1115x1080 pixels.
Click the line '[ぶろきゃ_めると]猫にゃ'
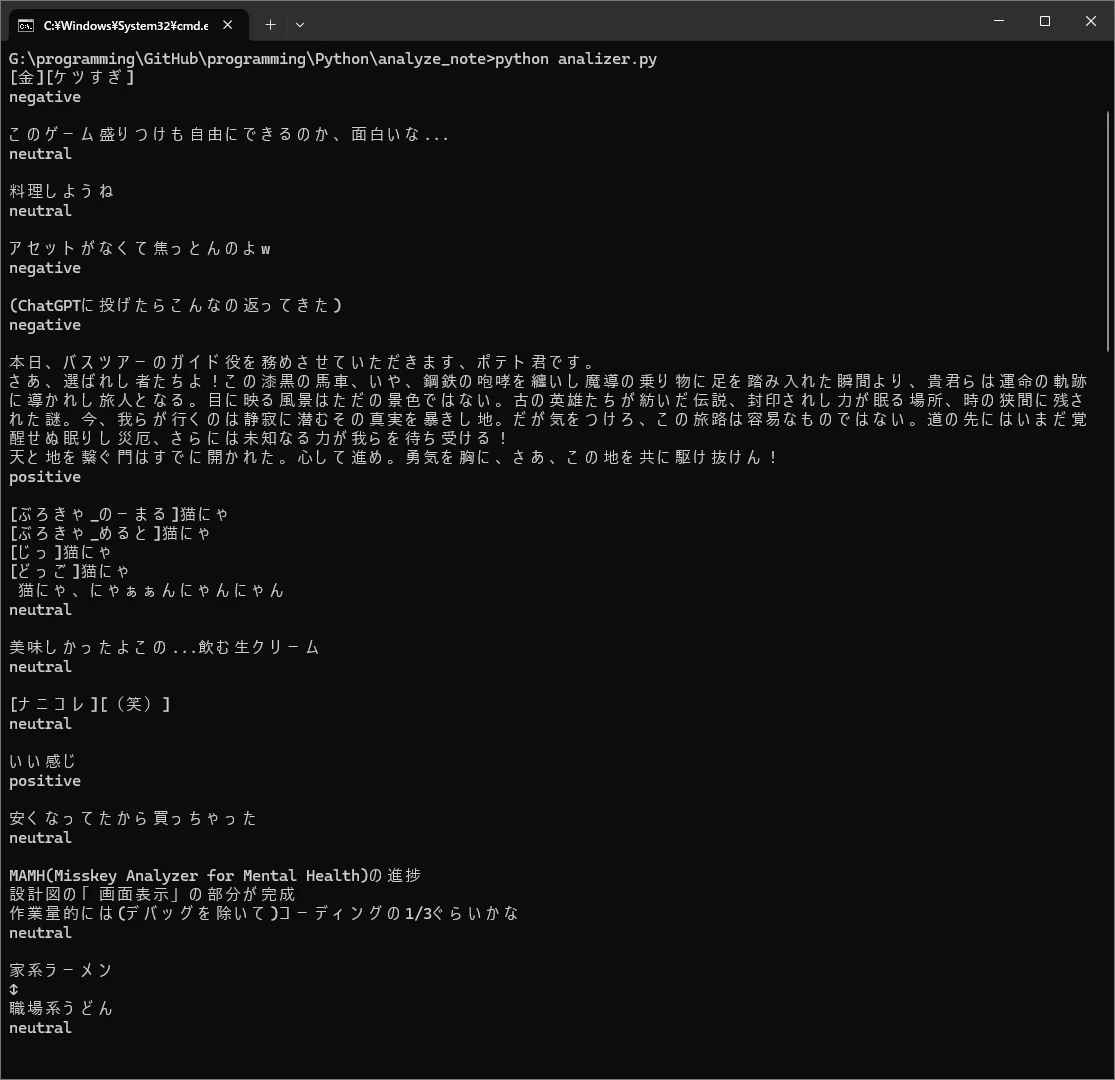[x=110, y=533]
